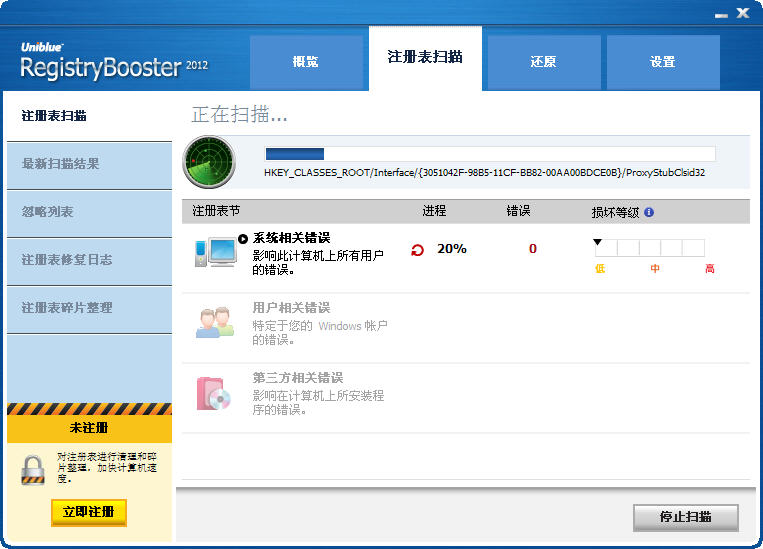This screenshot has width=763, height=549.
Task: Click the error count 0
Action: [533, 249]
